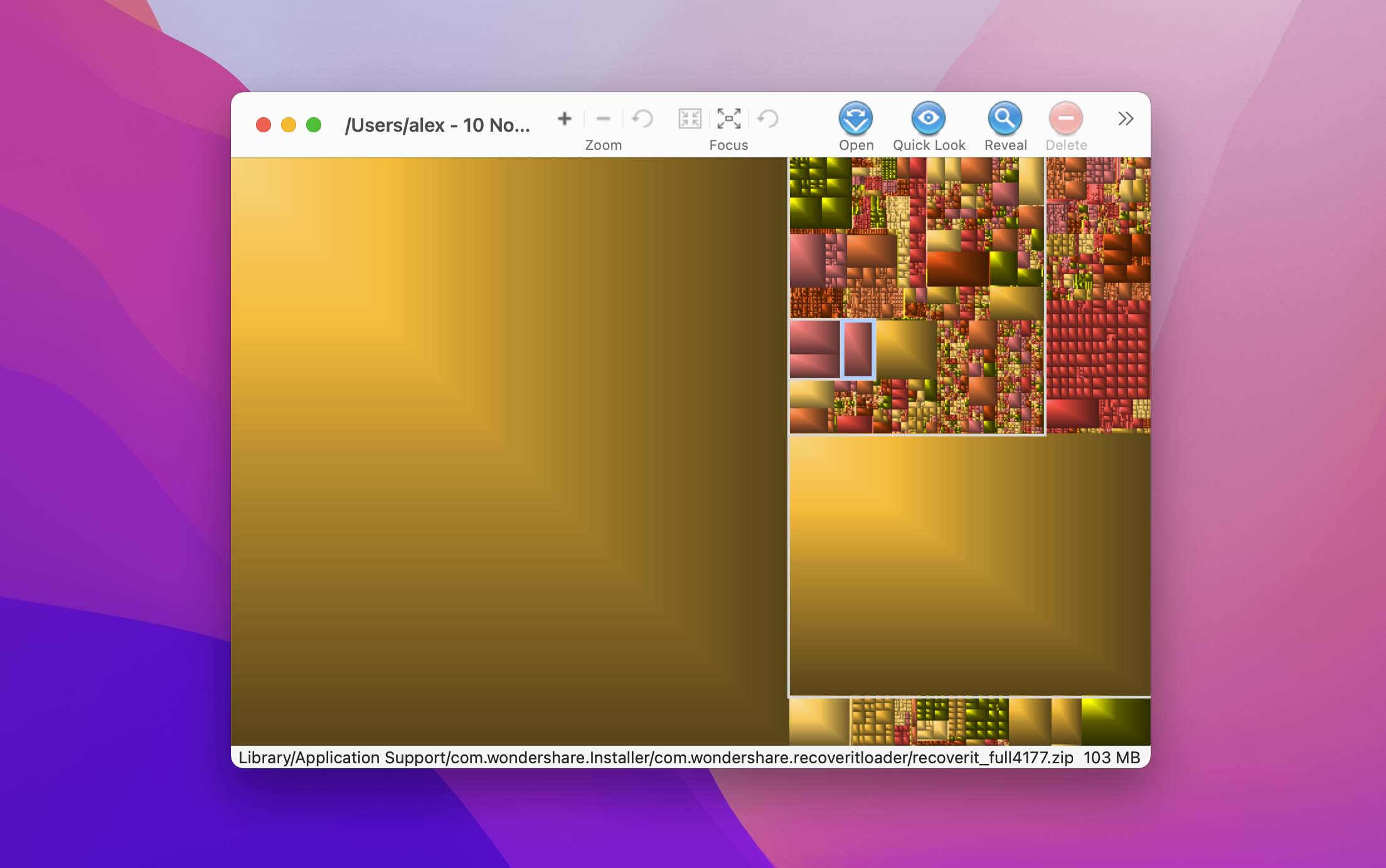This screenshot has height=868, width=1386.
Task: Reset focus with arrow left of Open
Action: (768, 119)
